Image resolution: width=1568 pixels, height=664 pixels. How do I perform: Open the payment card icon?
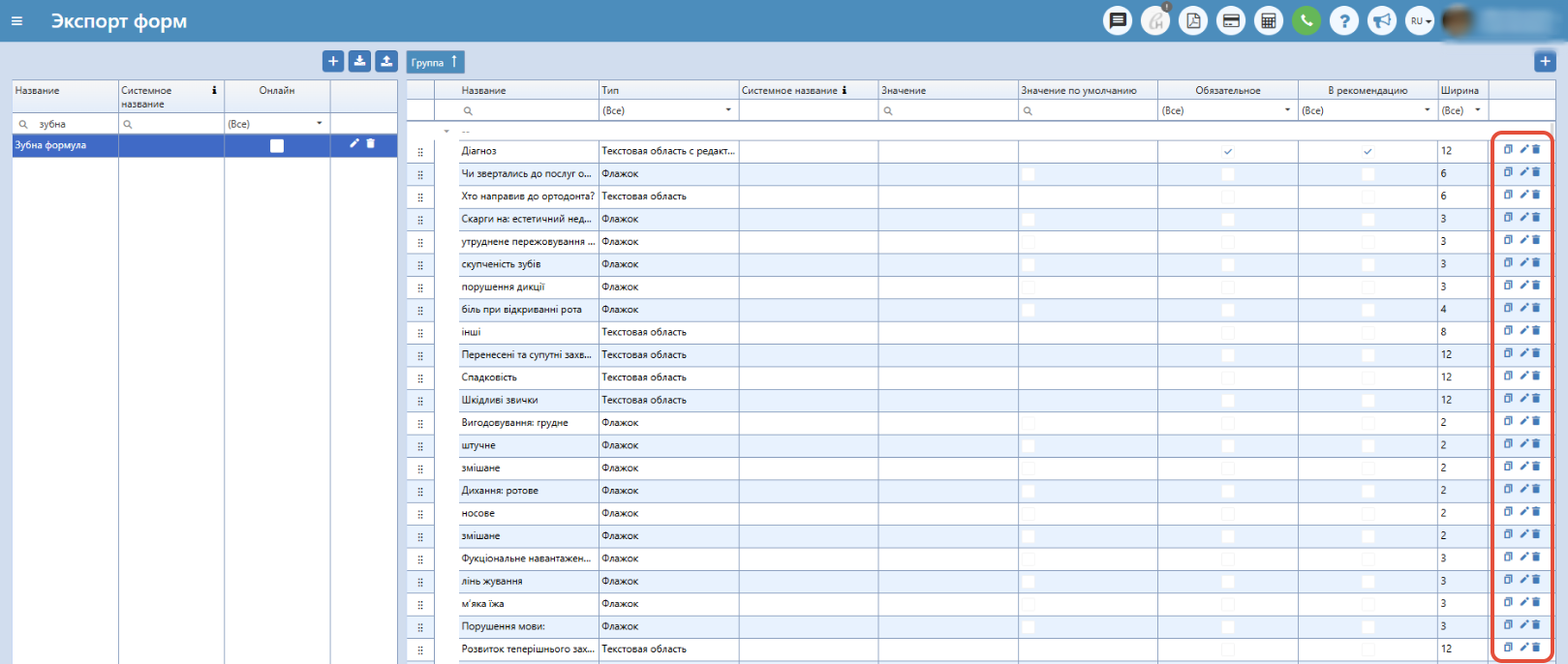(x=1231, y=20)
